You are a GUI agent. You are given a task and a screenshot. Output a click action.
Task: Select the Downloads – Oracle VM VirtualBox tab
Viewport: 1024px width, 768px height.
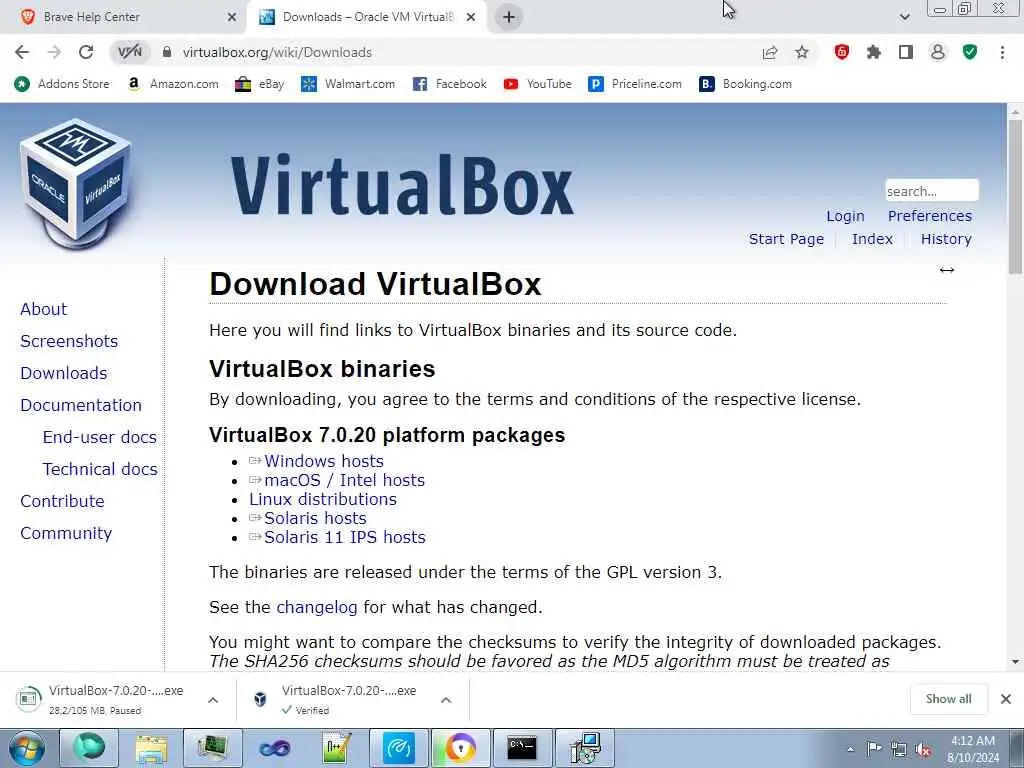click(366, 17)
